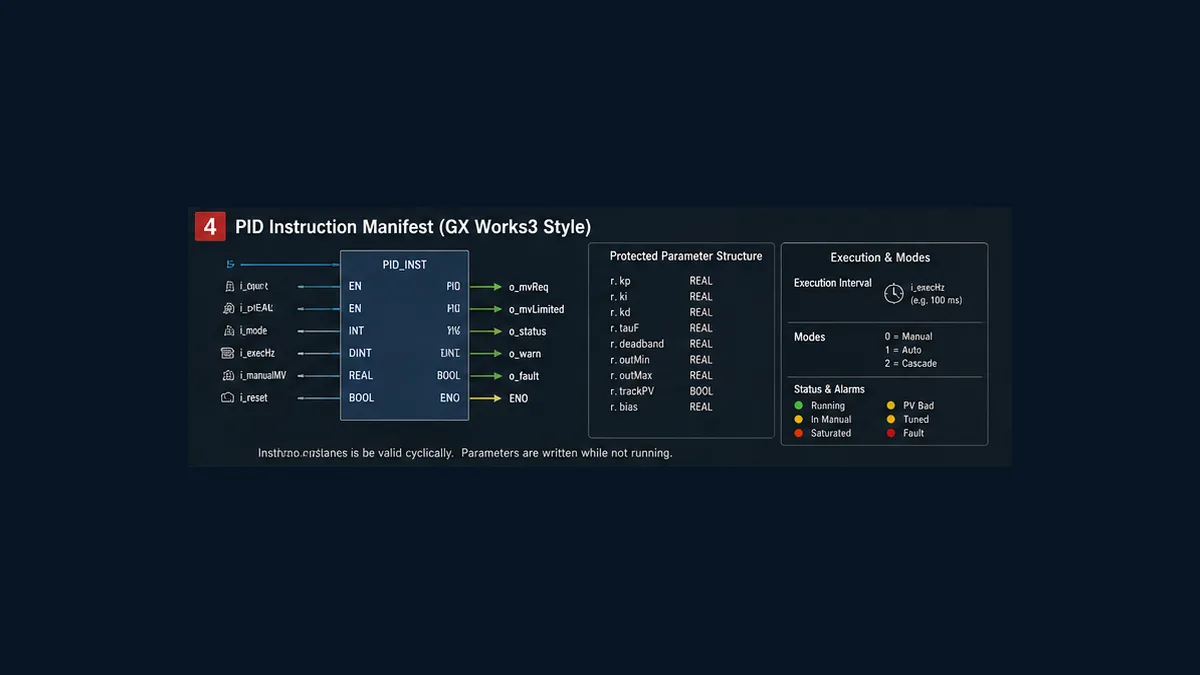1200x675 pixels.
Task: Click the green Running status dot
Action: (798, 405)
